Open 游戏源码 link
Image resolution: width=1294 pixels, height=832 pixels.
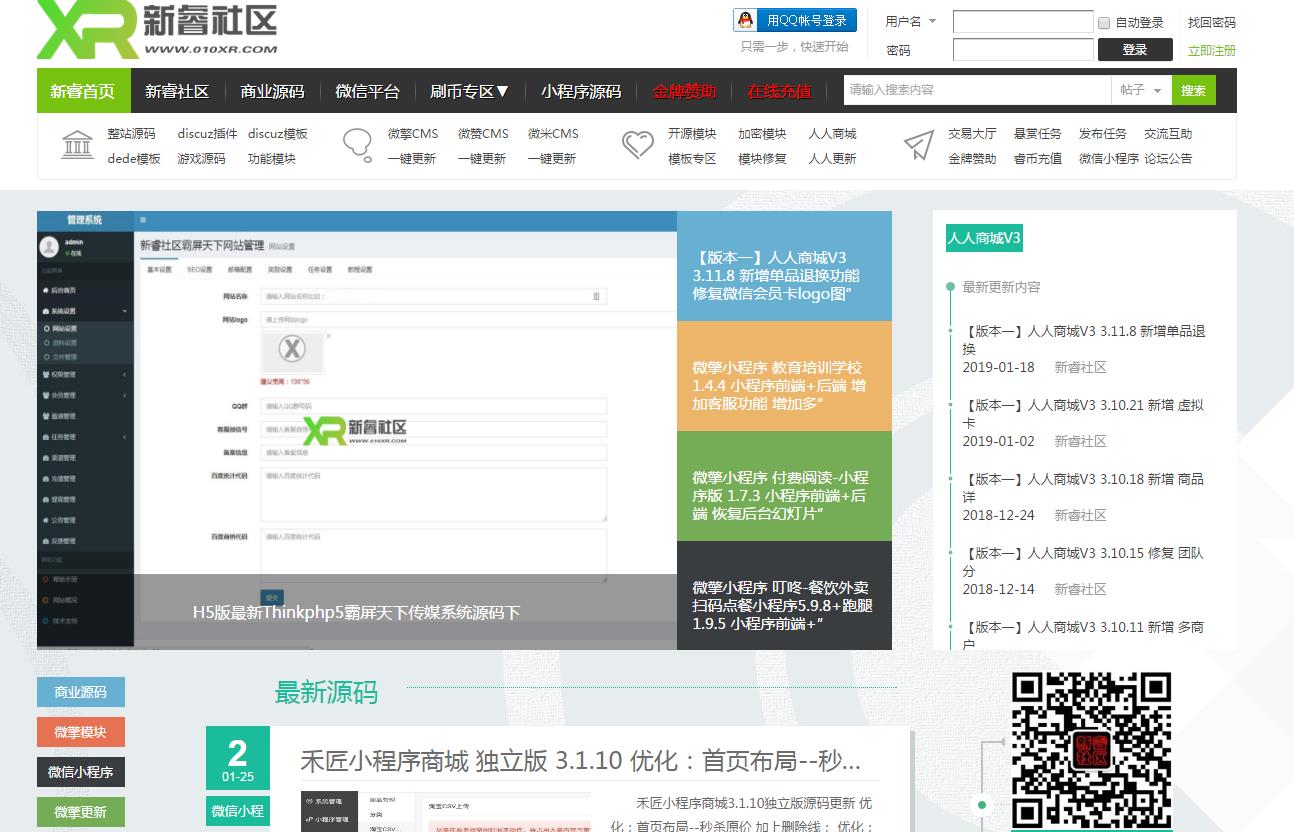[202, 158]
